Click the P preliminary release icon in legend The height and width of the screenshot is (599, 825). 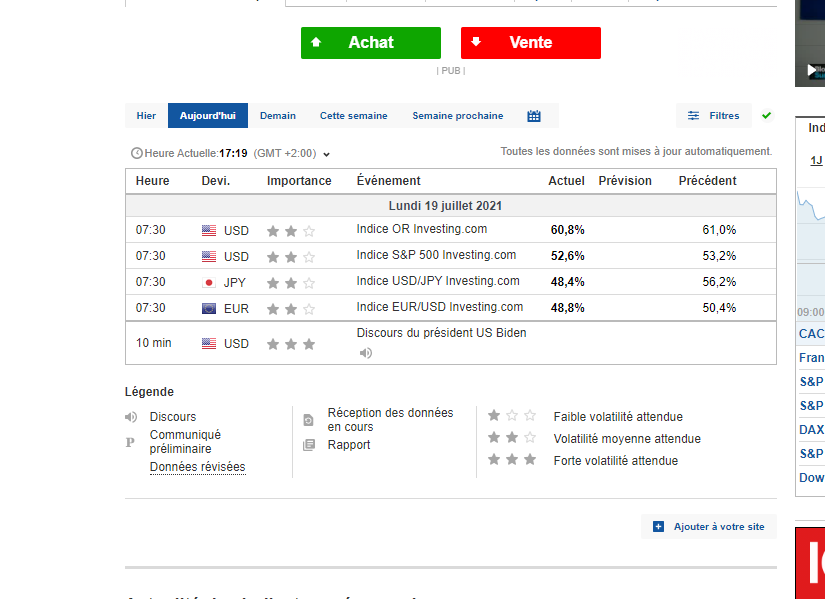(x=130, y=442)
